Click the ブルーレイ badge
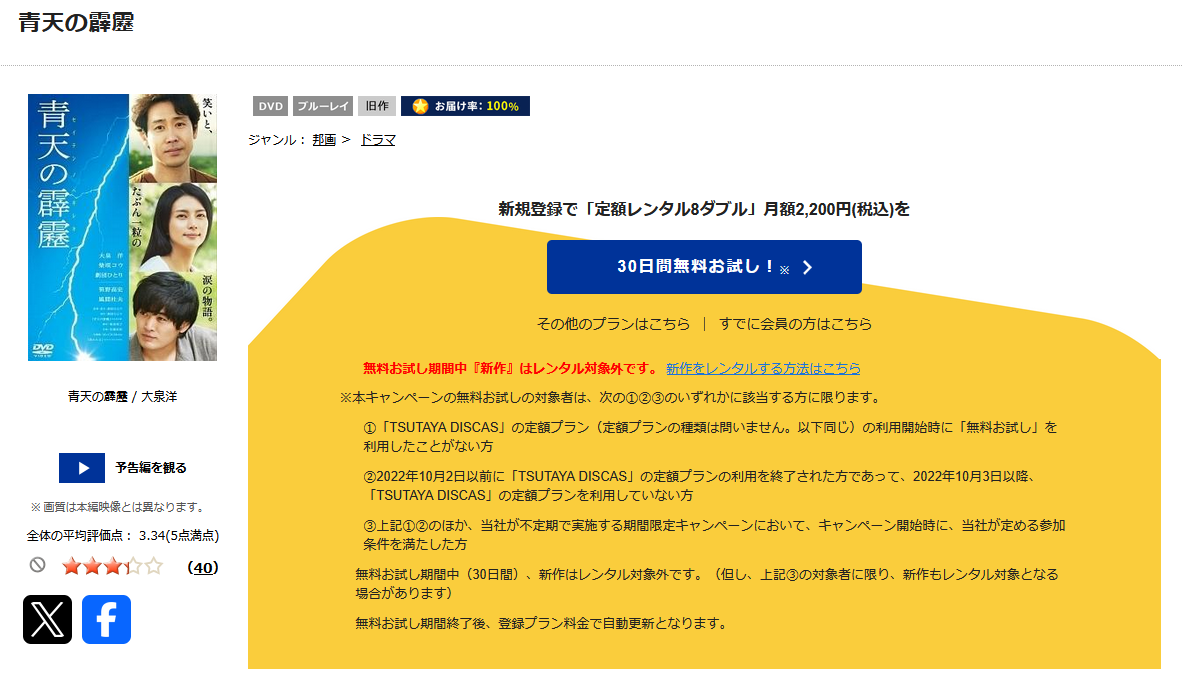 point(323,106)
